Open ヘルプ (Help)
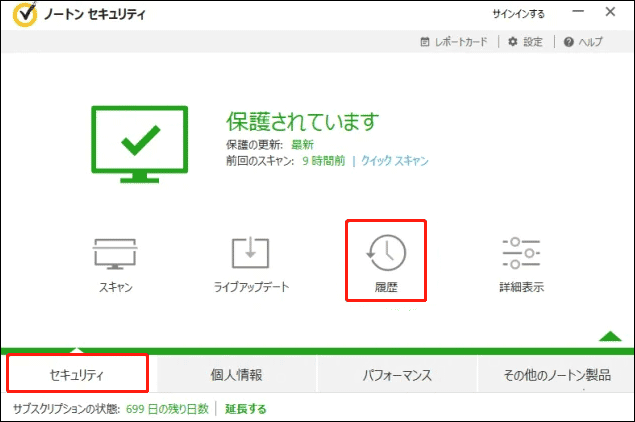The width and height of the screenshot is (635, 422). click(x=583, y=42)
